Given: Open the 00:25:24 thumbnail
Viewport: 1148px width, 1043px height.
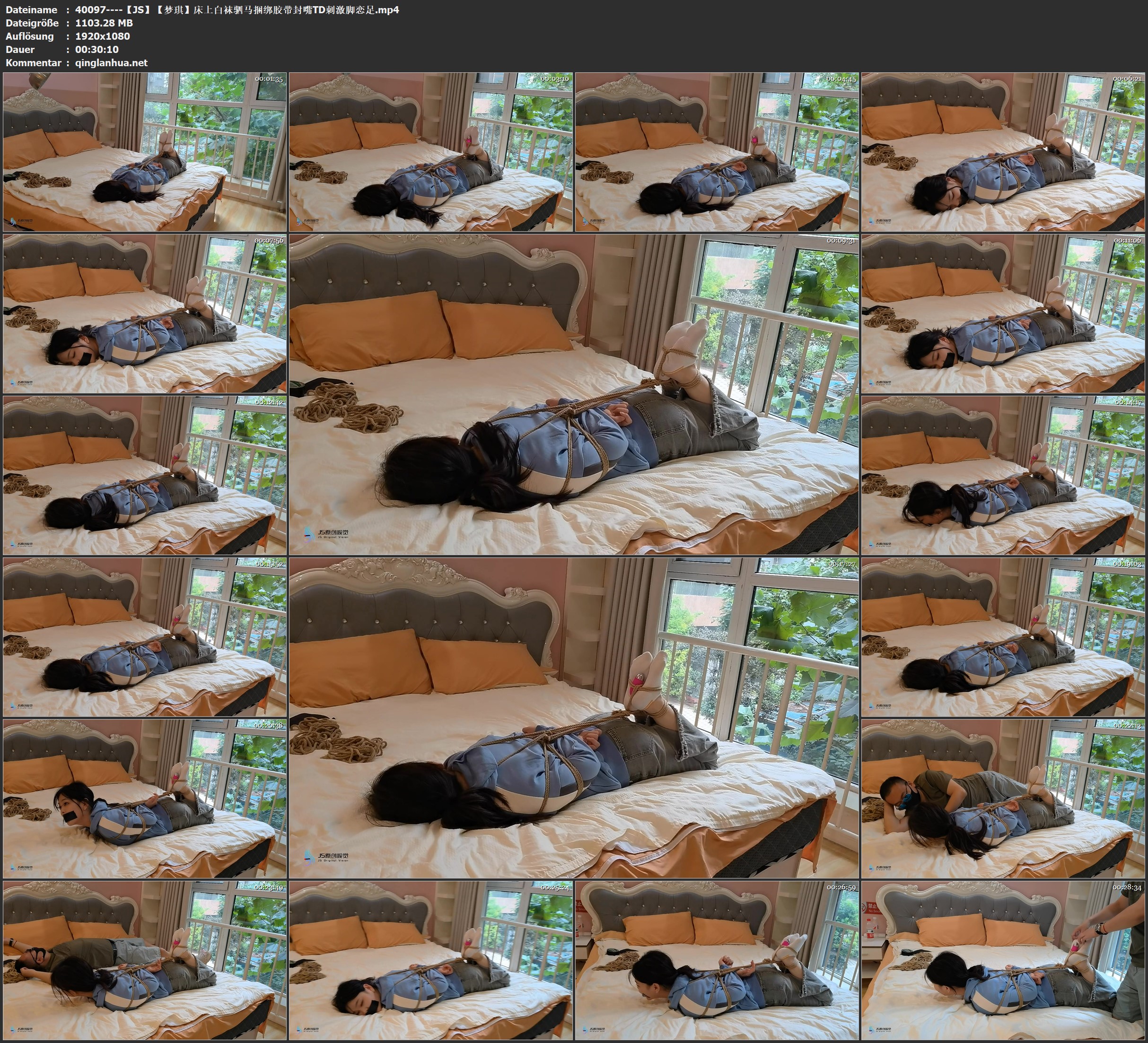Looking at the screenshot, I should click(x=431, y=960).
